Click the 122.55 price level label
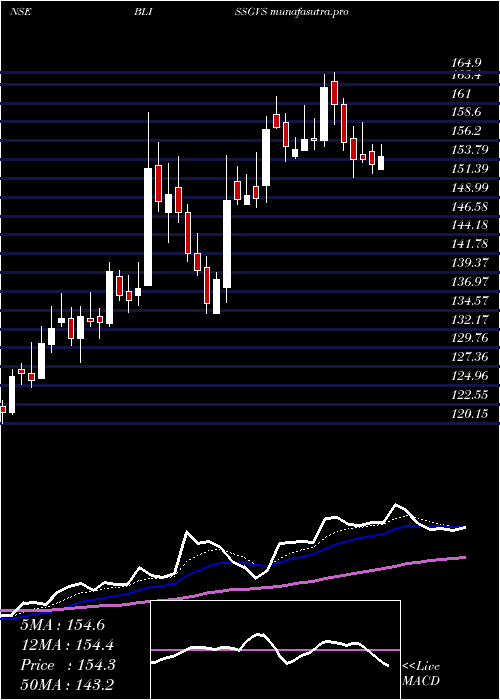 470,395
